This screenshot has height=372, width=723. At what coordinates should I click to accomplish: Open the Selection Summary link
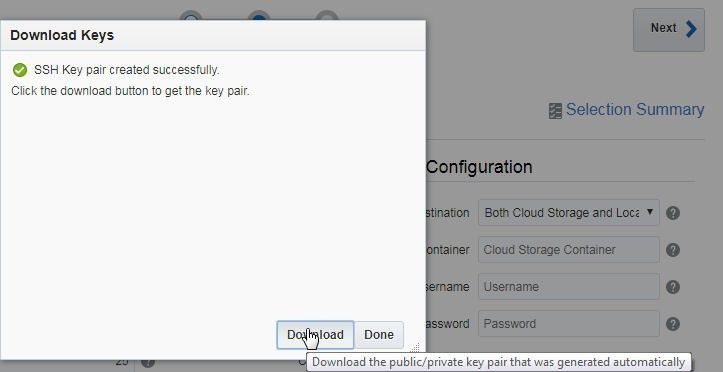coord(634,110)
